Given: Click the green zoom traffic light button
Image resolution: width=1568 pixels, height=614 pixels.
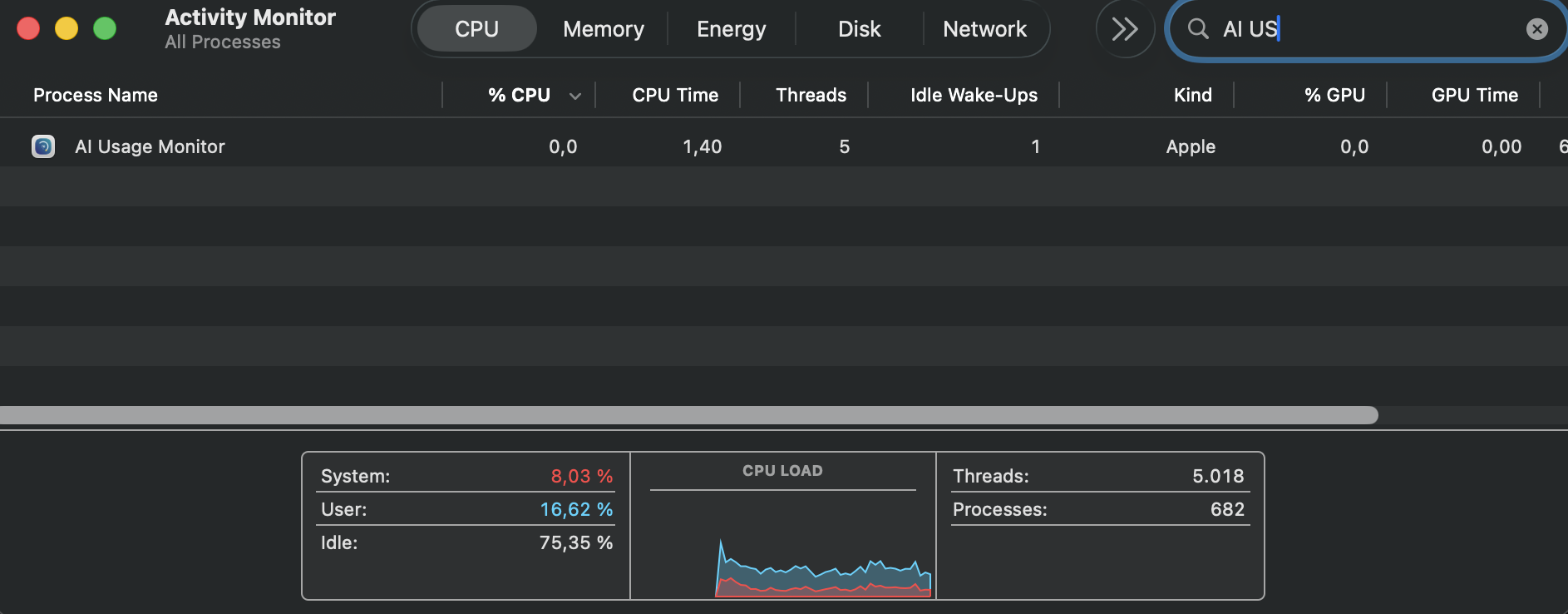Looking at the screenshot, I should [105, 27].
